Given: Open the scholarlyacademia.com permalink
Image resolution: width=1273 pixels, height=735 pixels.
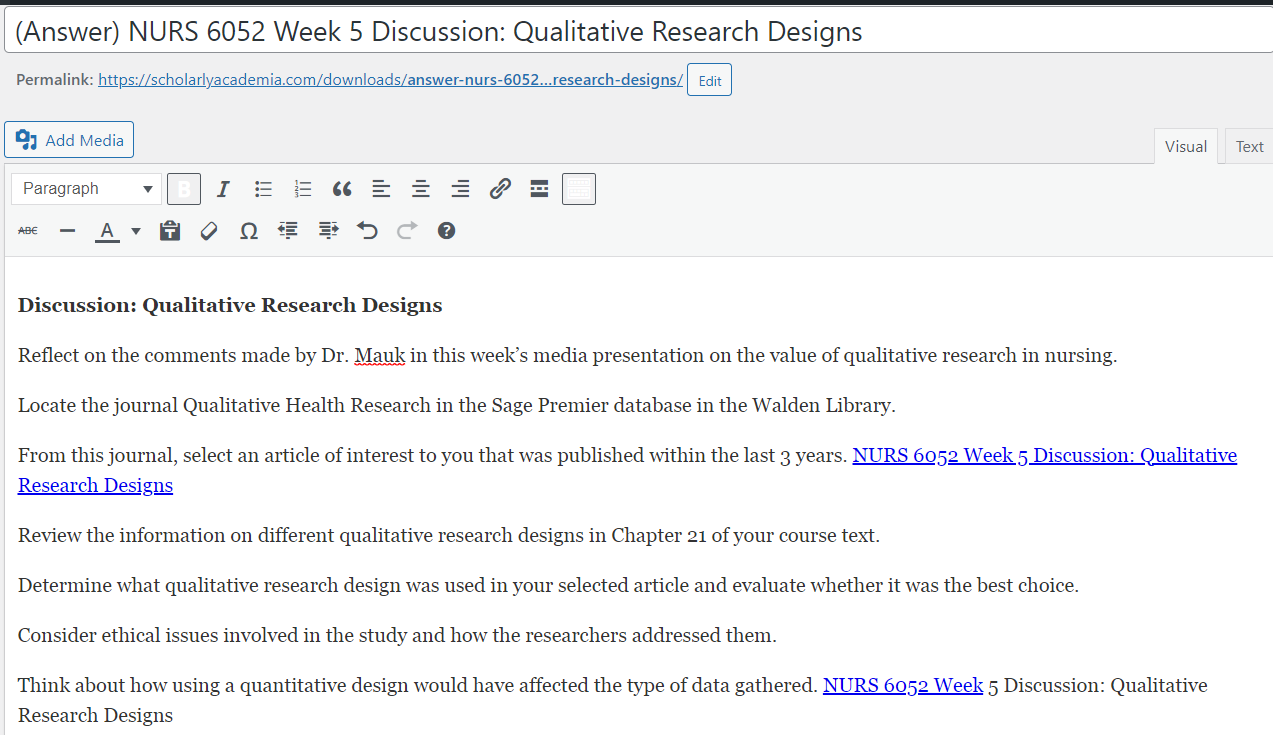Looking at the screenshot, I should coord(390,80).
